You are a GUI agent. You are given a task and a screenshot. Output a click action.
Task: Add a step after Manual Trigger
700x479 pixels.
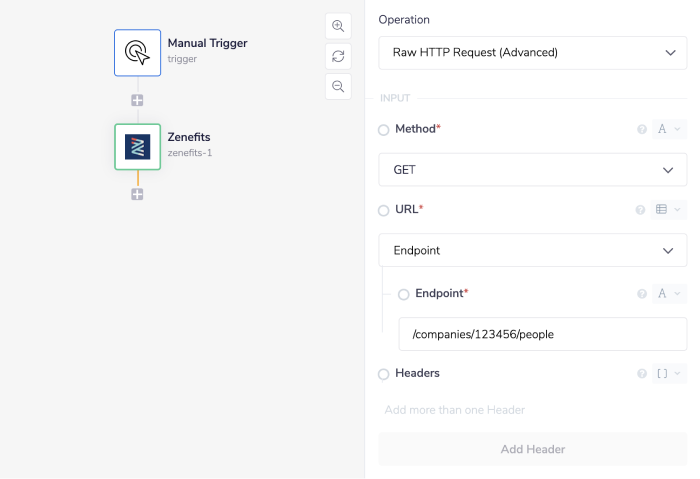[x=137, y=100]
